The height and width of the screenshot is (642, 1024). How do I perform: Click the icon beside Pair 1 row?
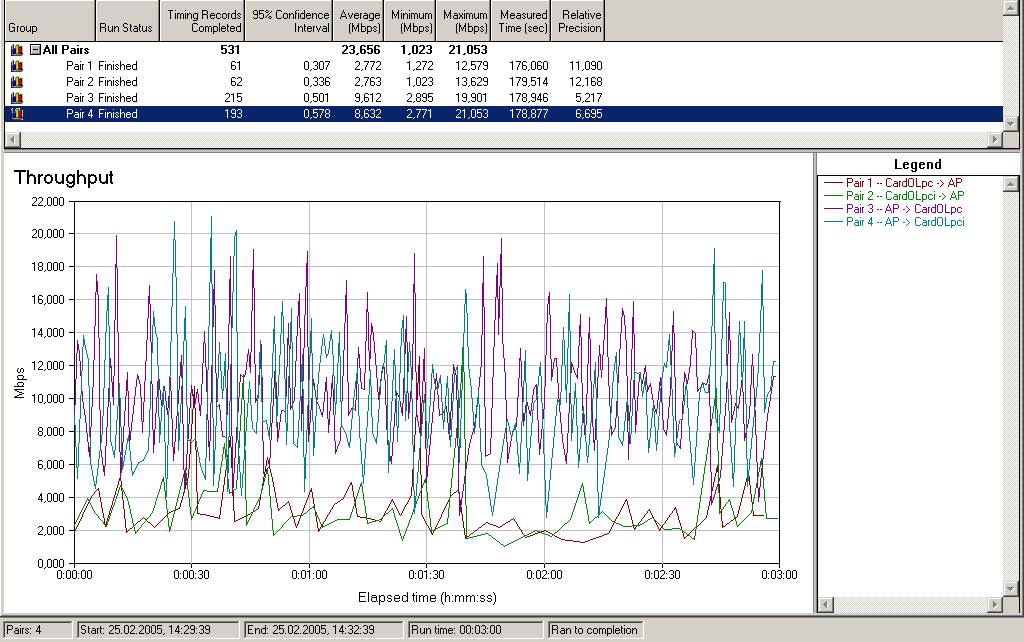(16, 66)
